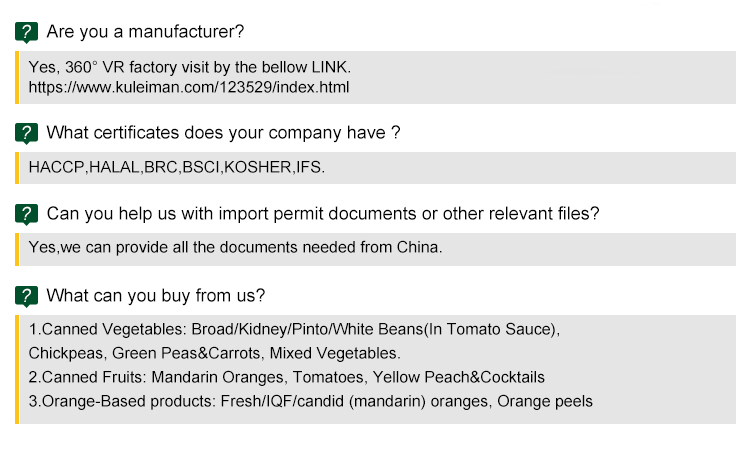Click the word 'KOSHER' in certificates answer
750x453 pixels.
tap(258, 167)
